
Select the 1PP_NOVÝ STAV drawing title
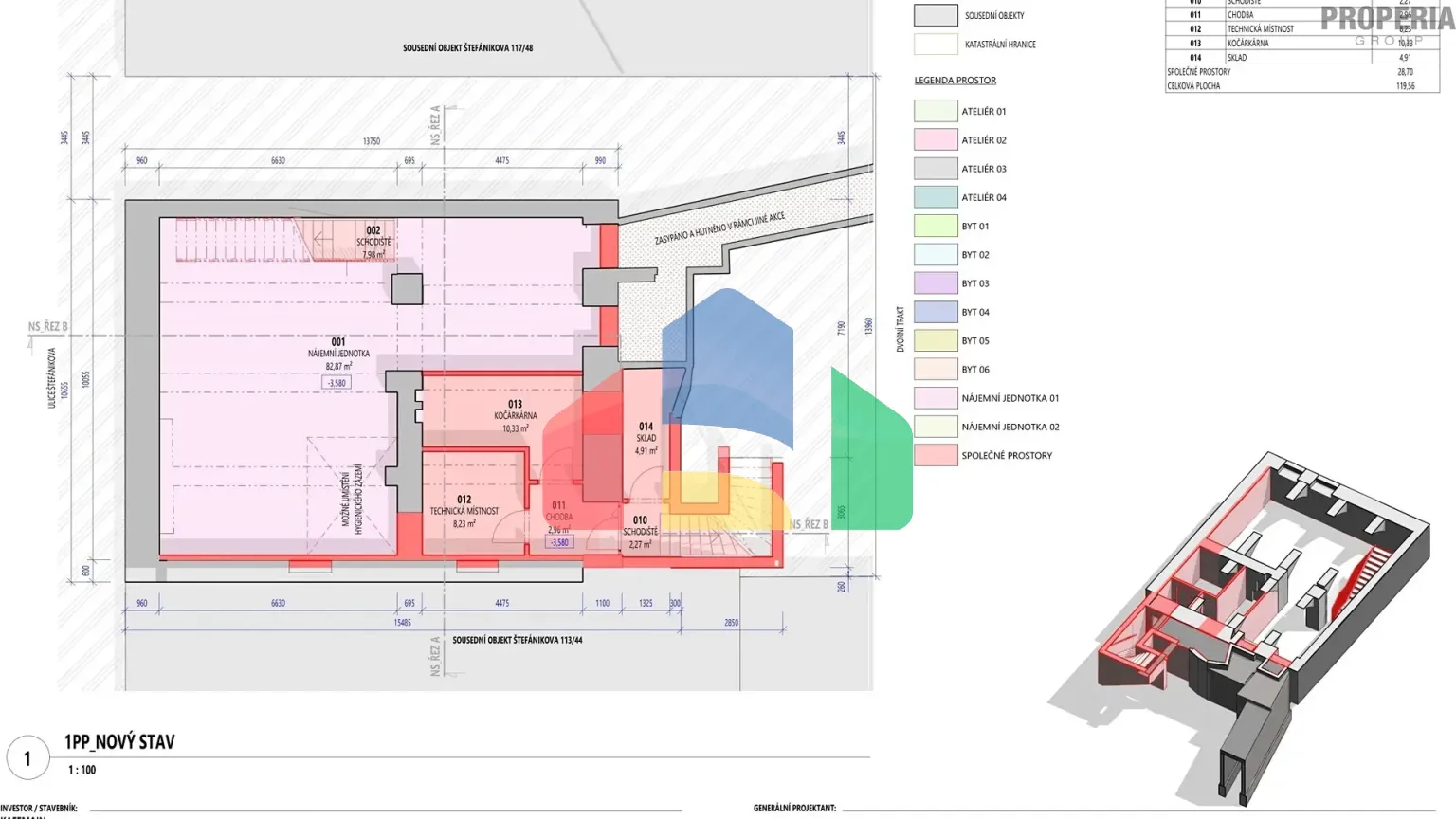119,740
